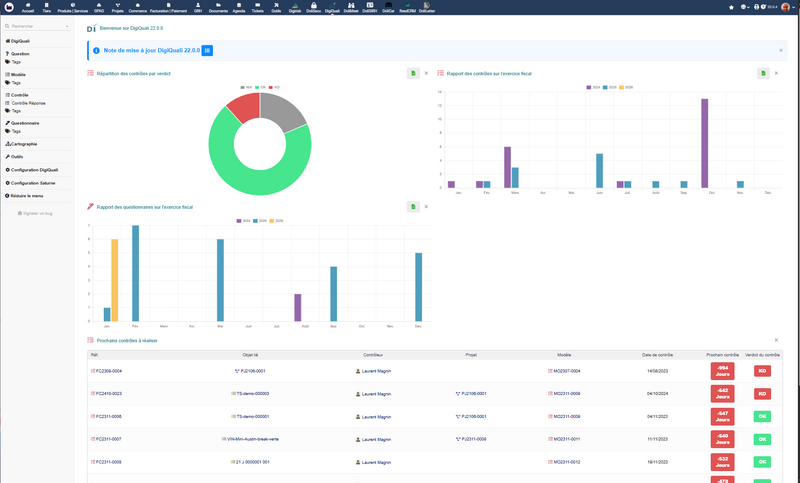
Task: Open control reference FC2308-0004
Action: (x=107, y=371)
